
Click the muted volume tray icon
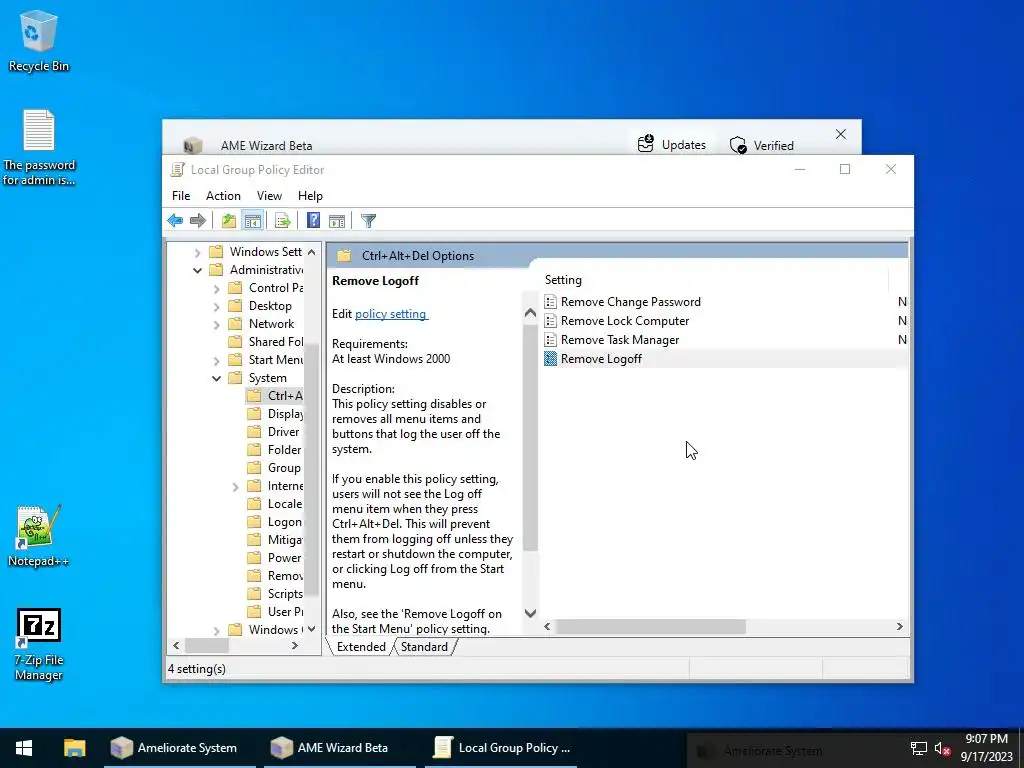942,748
